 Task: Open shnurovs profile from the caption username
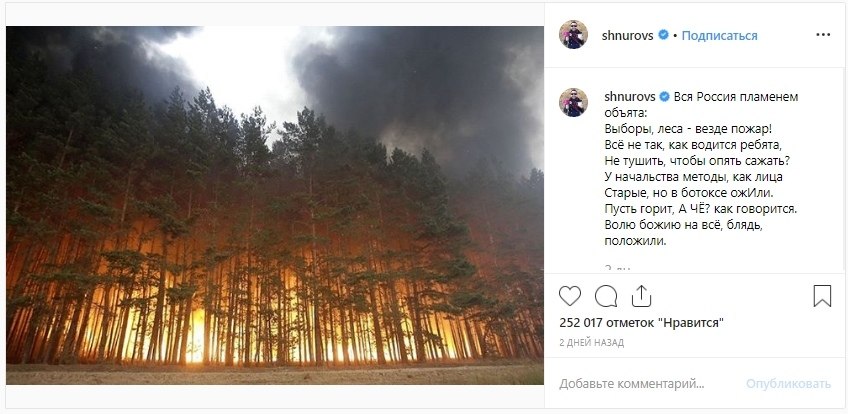(630, 97)
